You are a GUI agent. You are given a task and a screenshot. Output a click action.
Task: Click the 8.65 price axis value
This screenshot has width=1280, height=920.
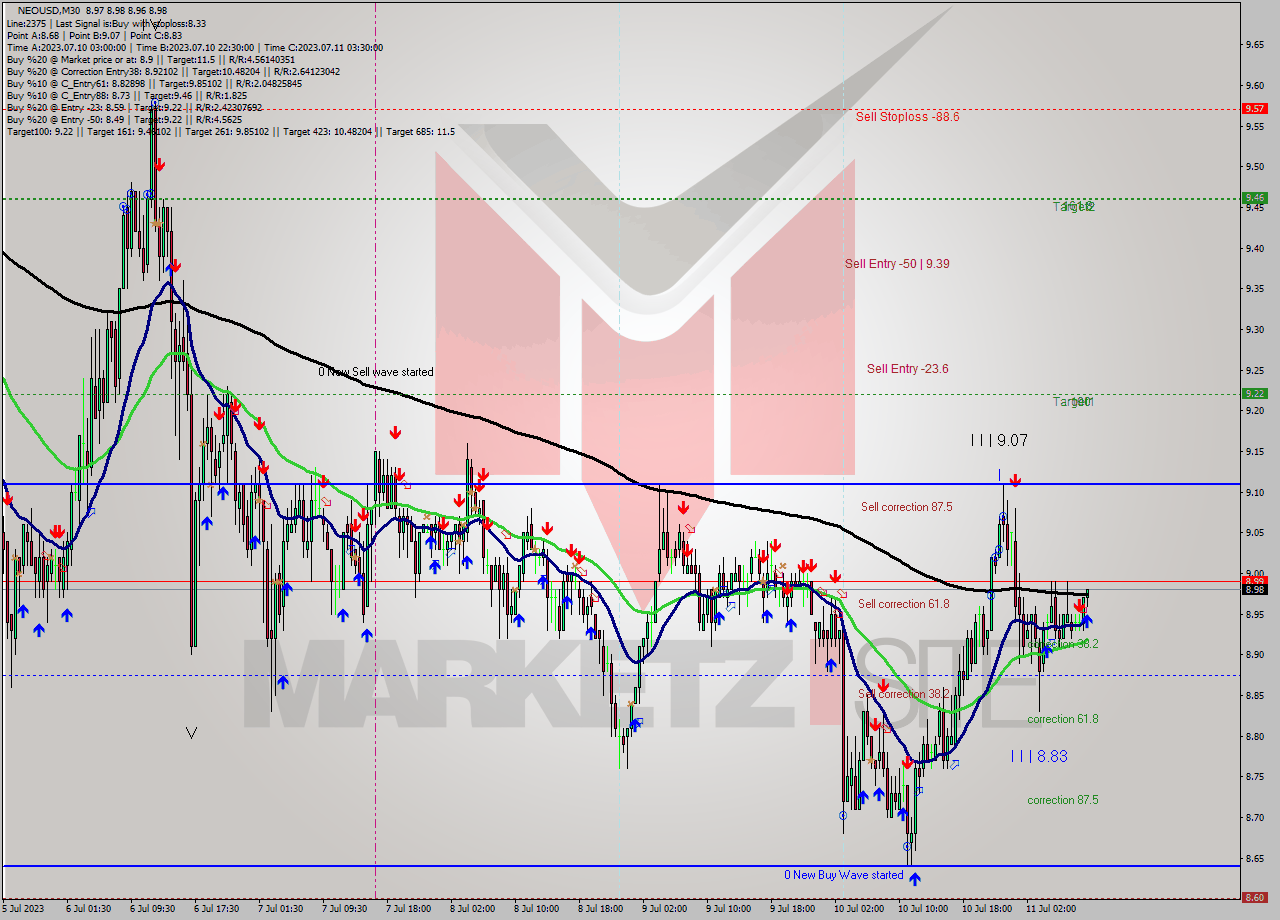pos(1257,858)
